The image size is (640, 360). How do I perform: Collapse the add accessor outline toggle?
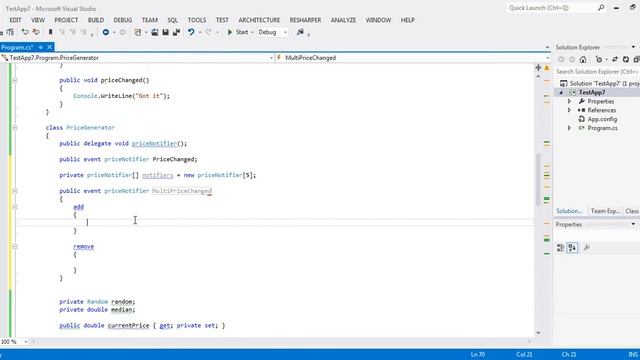[15, 207]
